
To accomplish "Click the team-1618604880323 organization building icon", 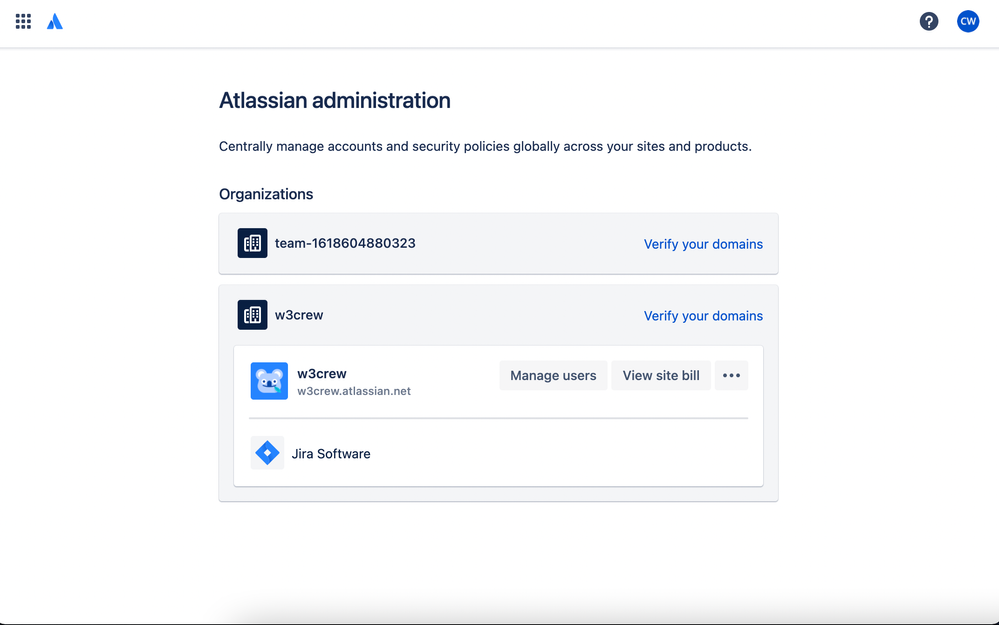I will [252, 243].
